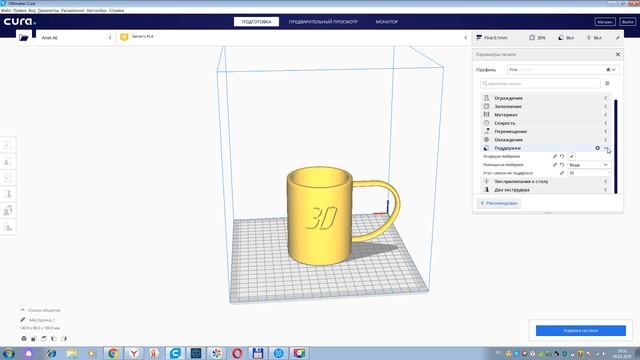Click the link icon beside the support generation checkbox
The height and width of the screenshot is (360, 640).
click(555, 156)
